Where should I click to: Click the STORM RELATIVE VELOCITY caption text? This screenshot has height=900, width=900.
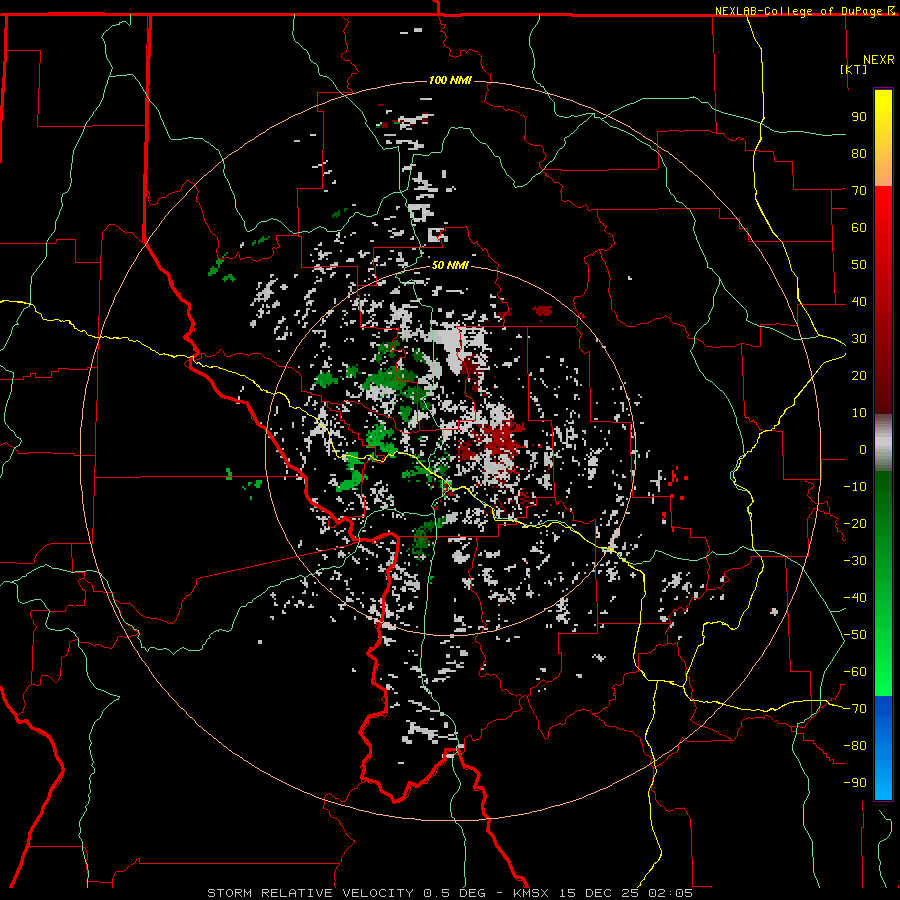pos(310,893)
